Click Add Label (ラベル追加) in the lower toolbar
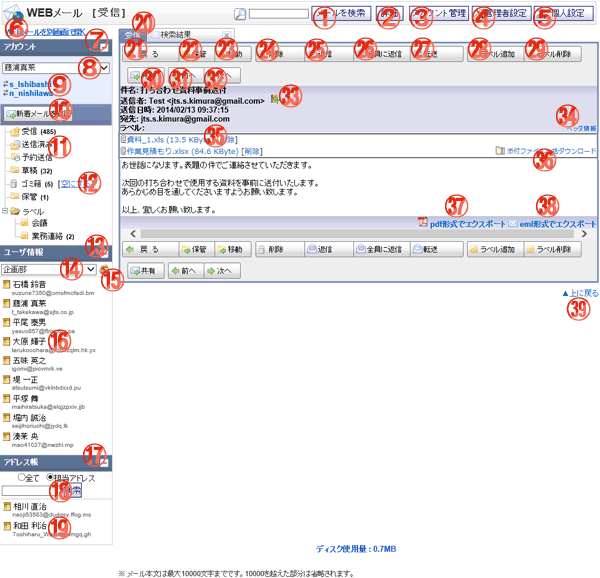The image size is (600, 578). tap(495, 249)
